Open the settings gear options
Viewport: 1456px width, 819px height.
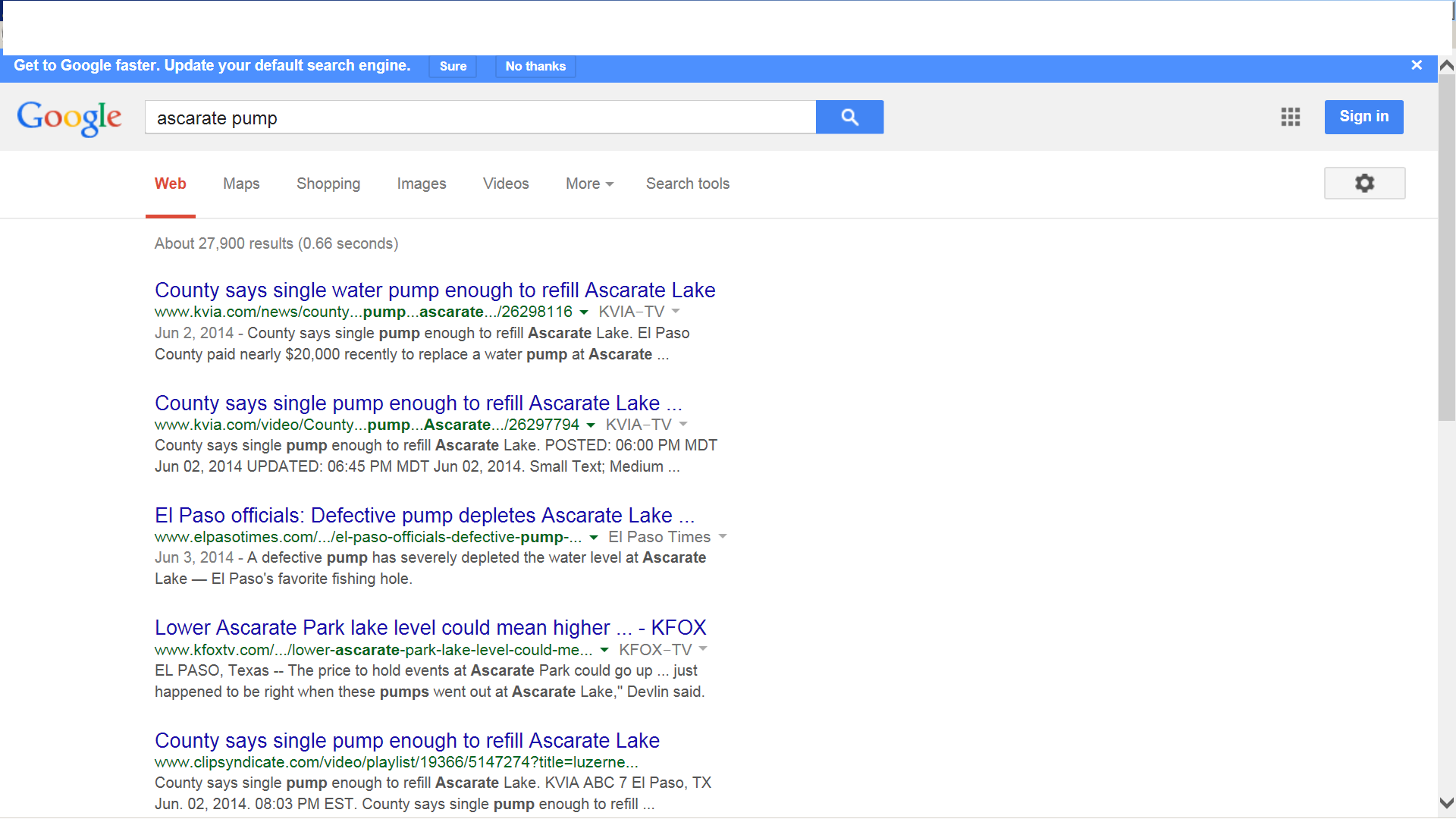tap(1363, 184)
